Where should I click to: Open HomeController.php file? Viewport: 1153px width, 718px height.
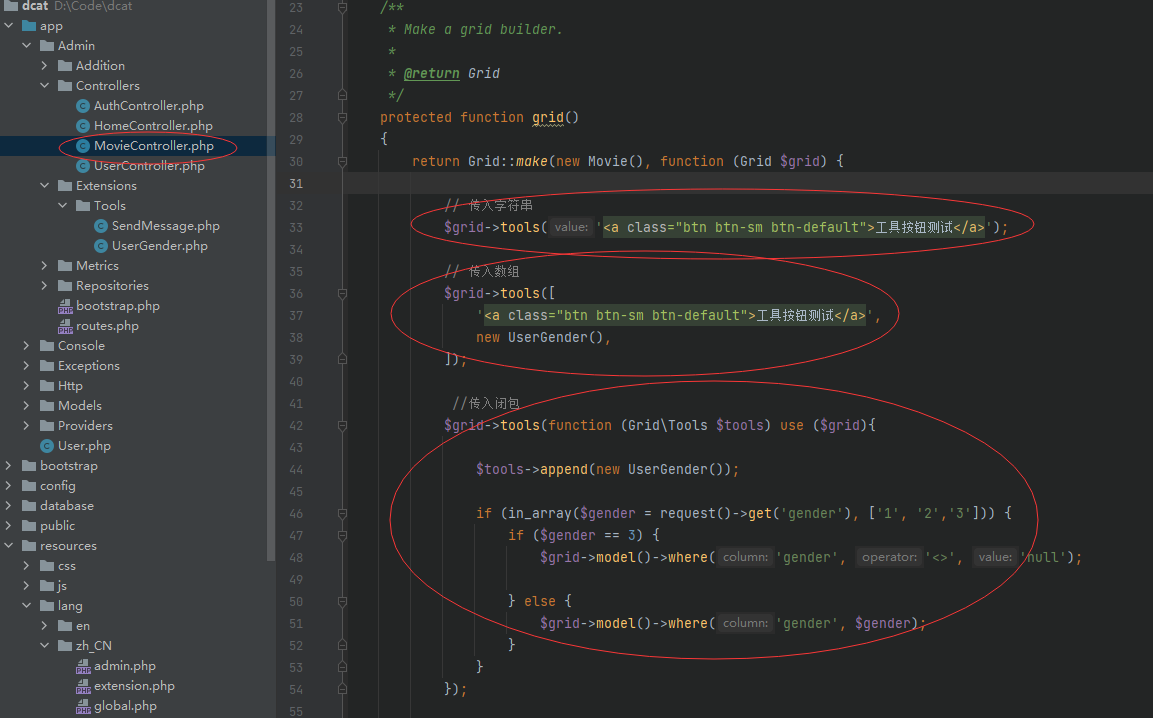153,126
